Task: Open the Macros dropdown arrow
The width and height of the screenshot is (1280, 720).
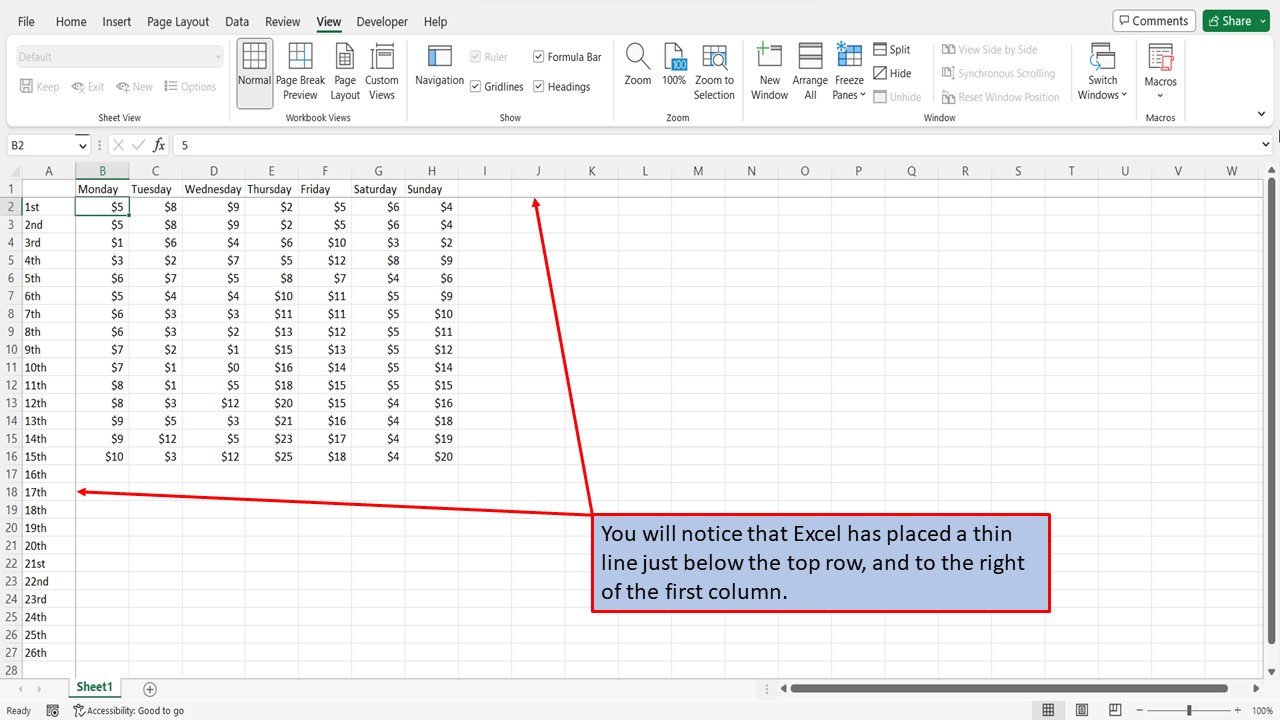Action: pos(1160,94)
